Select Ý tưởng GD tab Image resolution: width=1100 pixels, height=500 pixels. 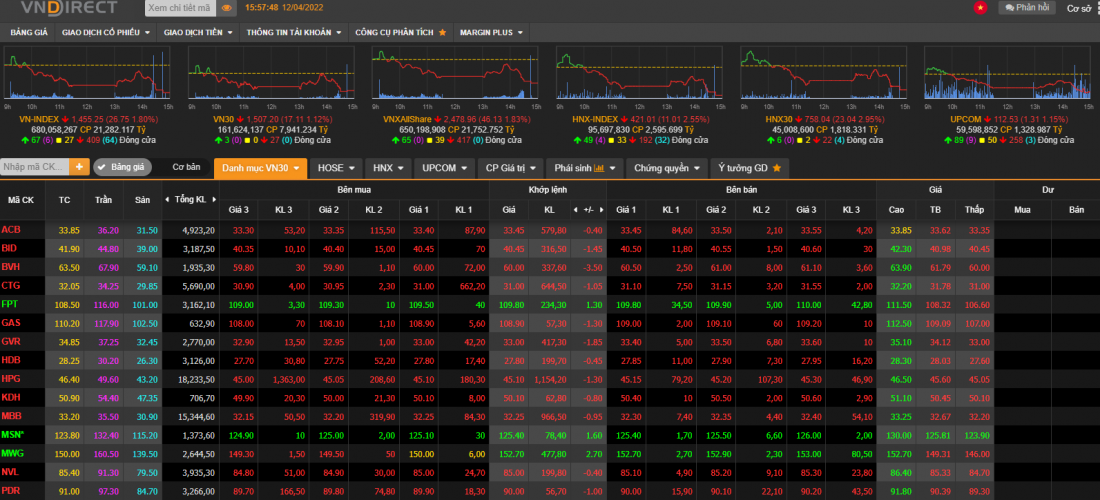[750, 168]
